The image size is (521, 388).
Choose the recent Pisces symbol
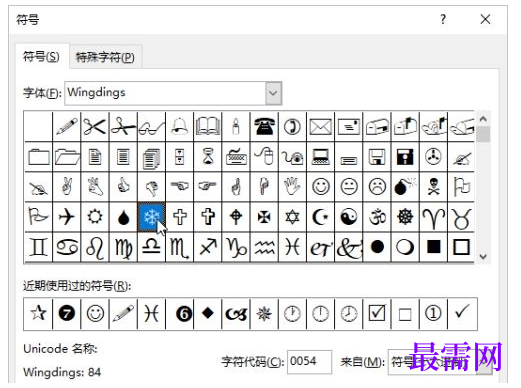coord(152,313)
